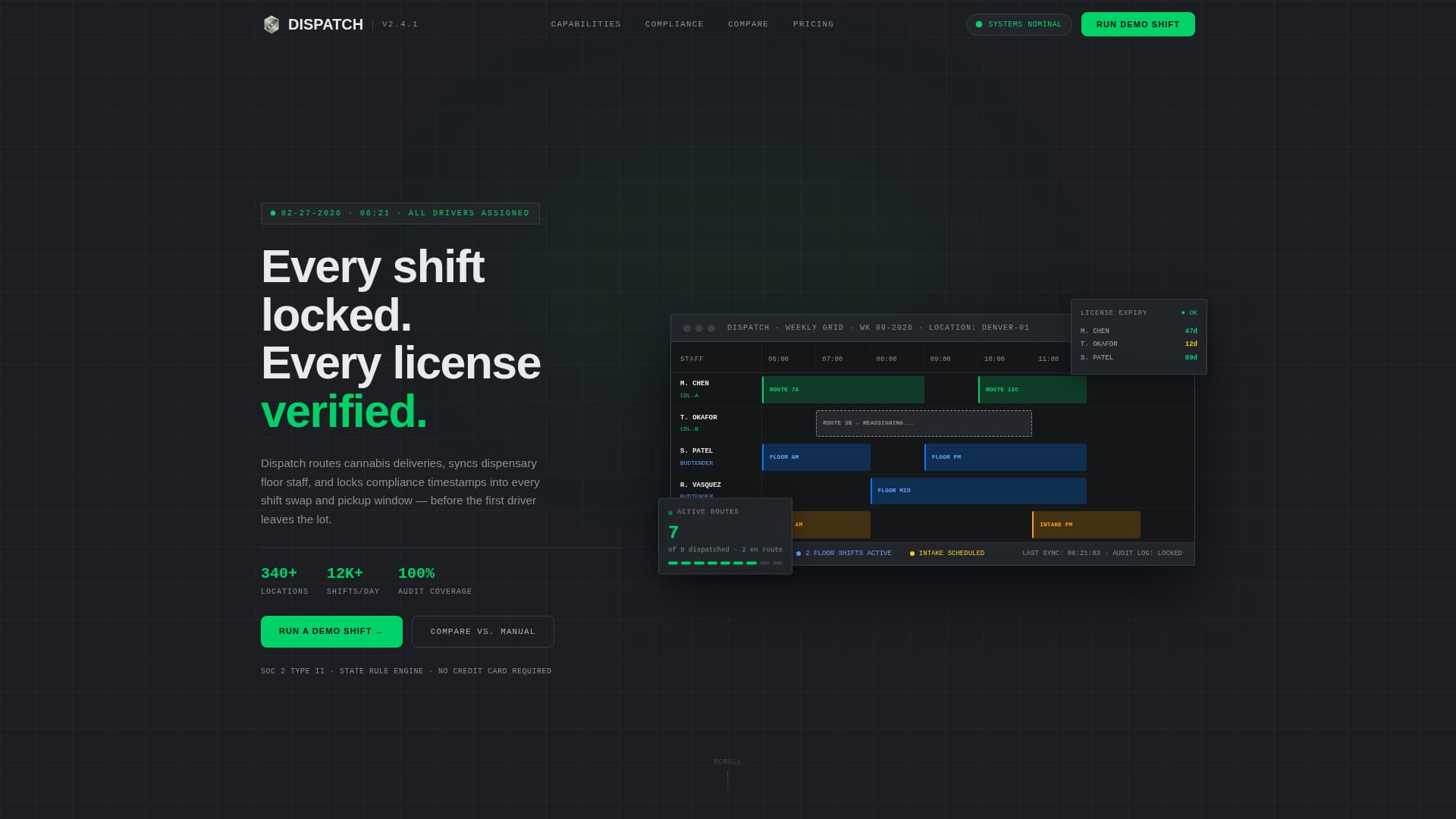
Task: Click S. Patel's 89d license expiry value
Action: (1191, 358)
